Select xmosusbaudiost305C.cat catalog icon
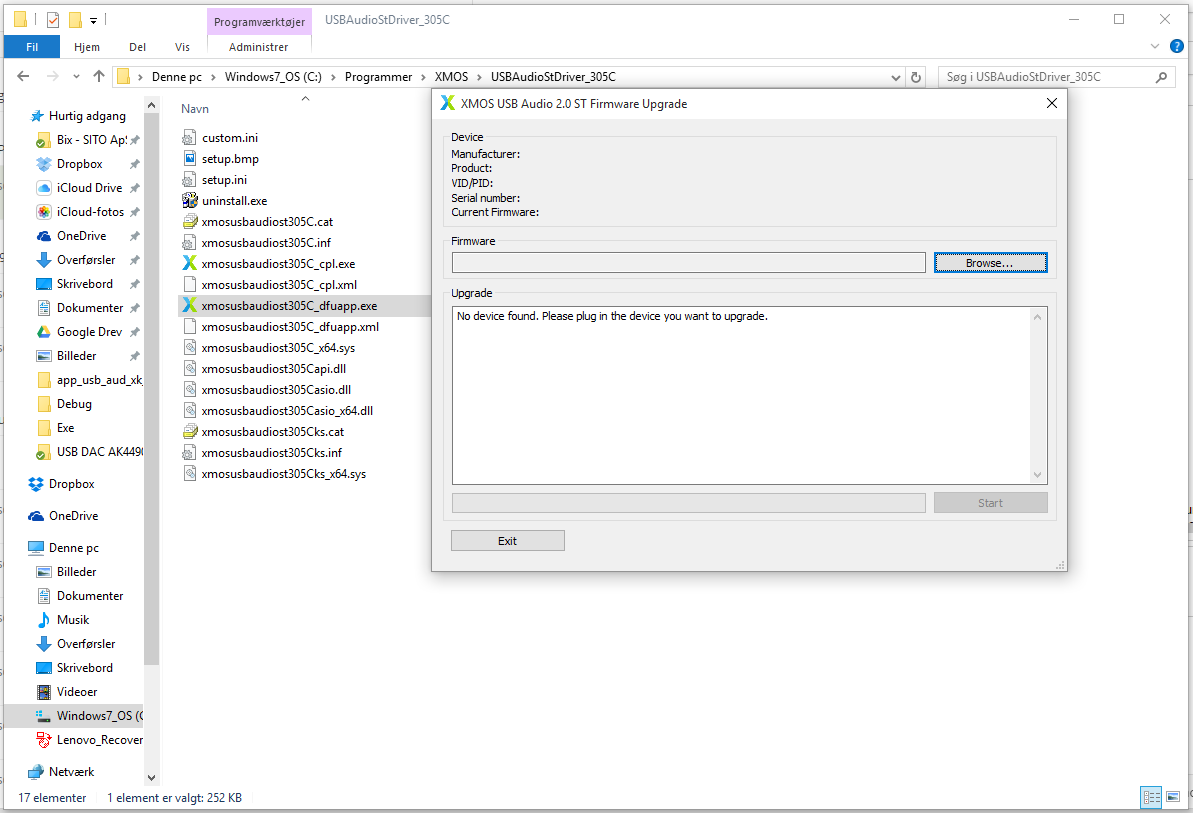Screen dimensions: 1193x813 click(x=189, y=222)
